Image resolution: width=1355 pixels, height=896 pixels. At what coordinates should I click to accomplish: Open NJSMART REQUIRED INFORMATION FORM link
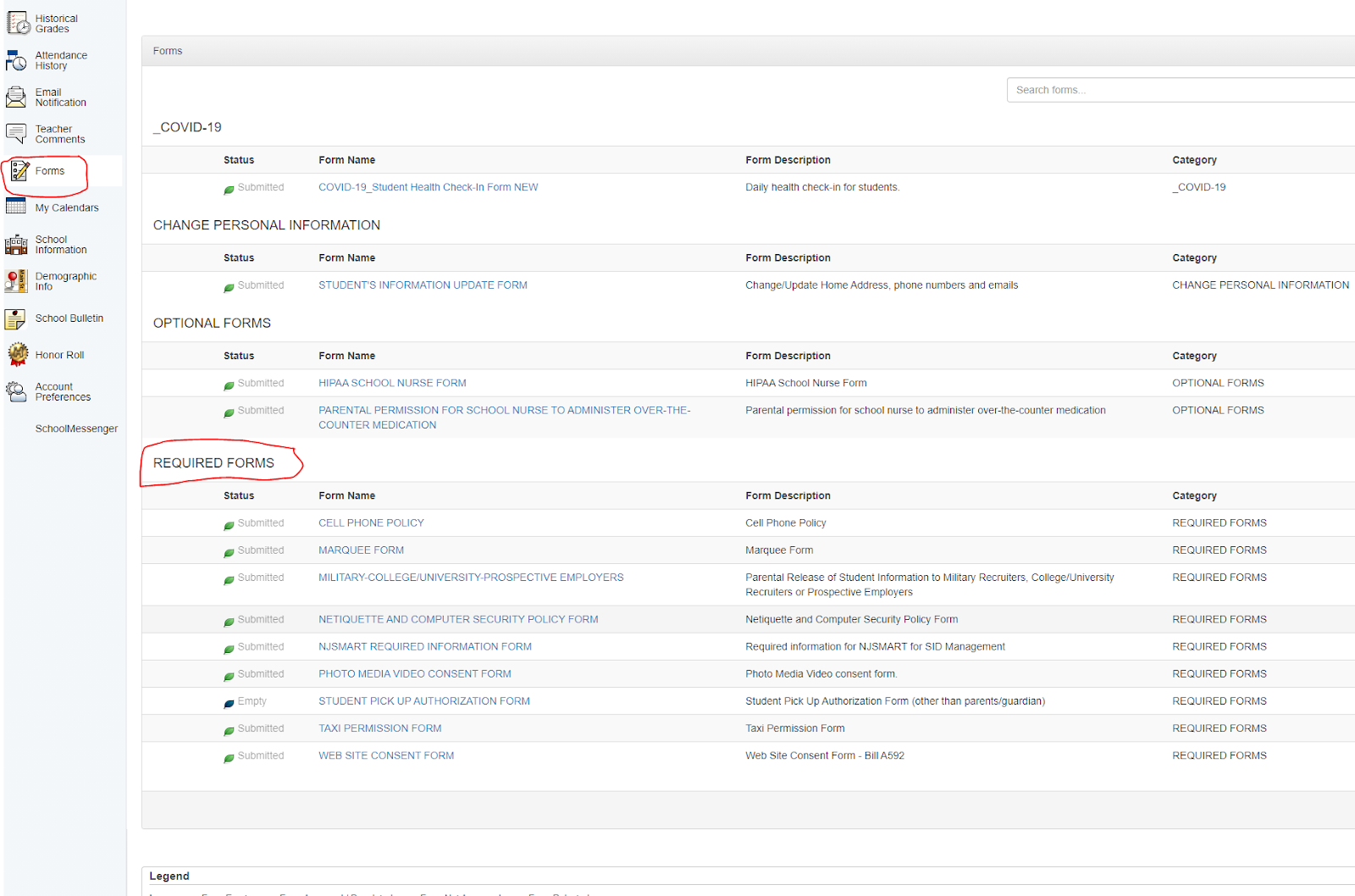tap(425, 646)
